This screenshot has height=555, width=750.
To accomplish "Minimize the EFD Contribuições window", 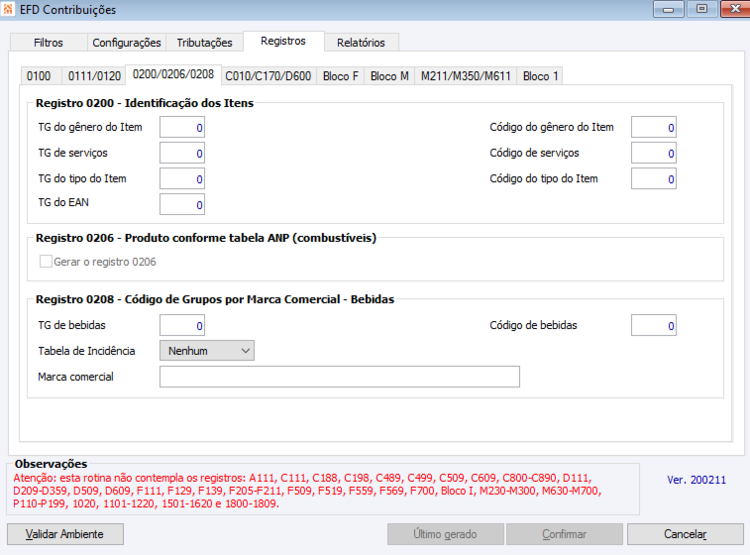I will (x=668, y=9).
